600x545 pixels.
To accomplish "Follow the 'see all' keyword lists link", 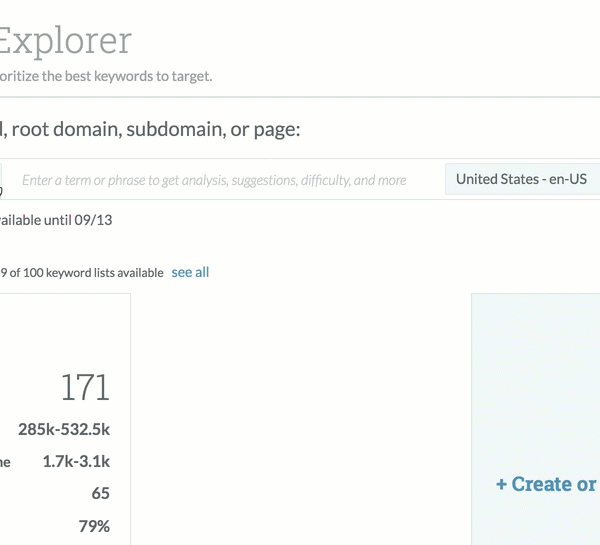I will point(190,272).
